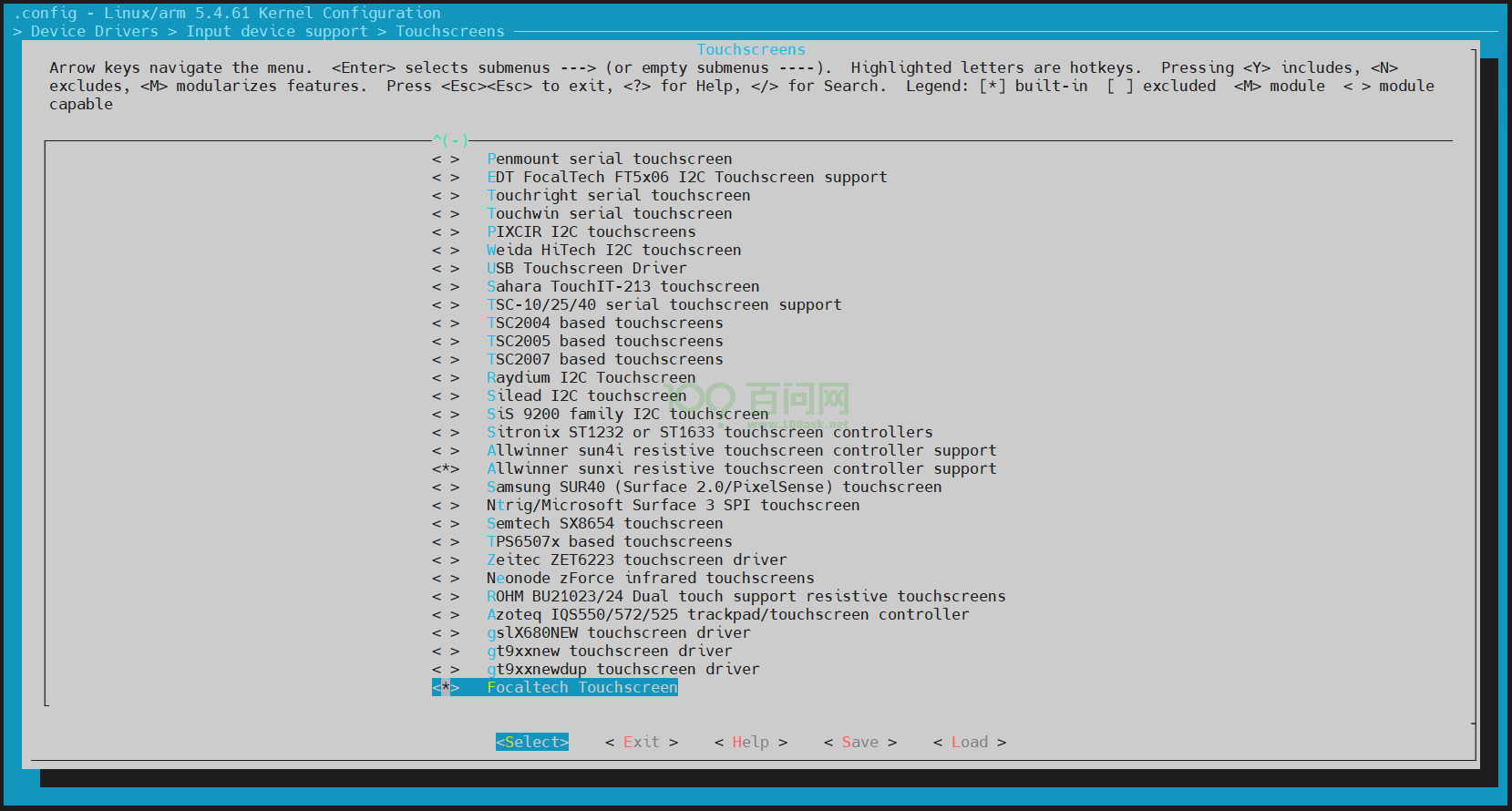Enable the USB Touchscreen Driver checkbox
1512x811 pixels.
[x=446, y=268]
